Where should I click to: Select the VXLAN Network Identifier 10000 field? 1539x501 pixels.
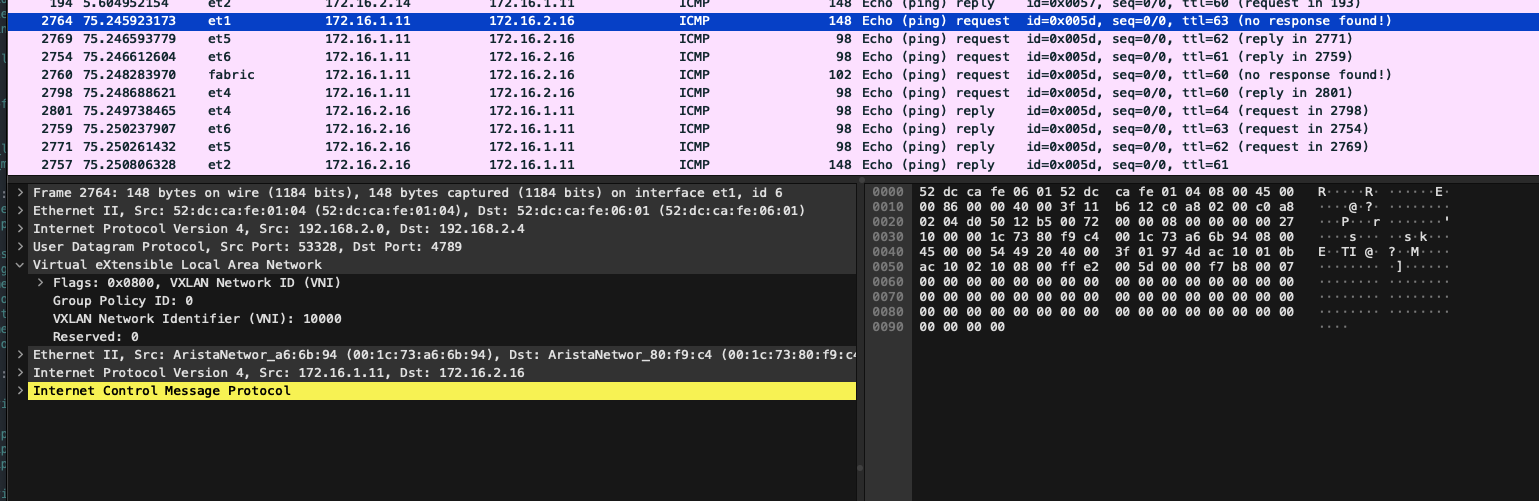coord(196,318)
